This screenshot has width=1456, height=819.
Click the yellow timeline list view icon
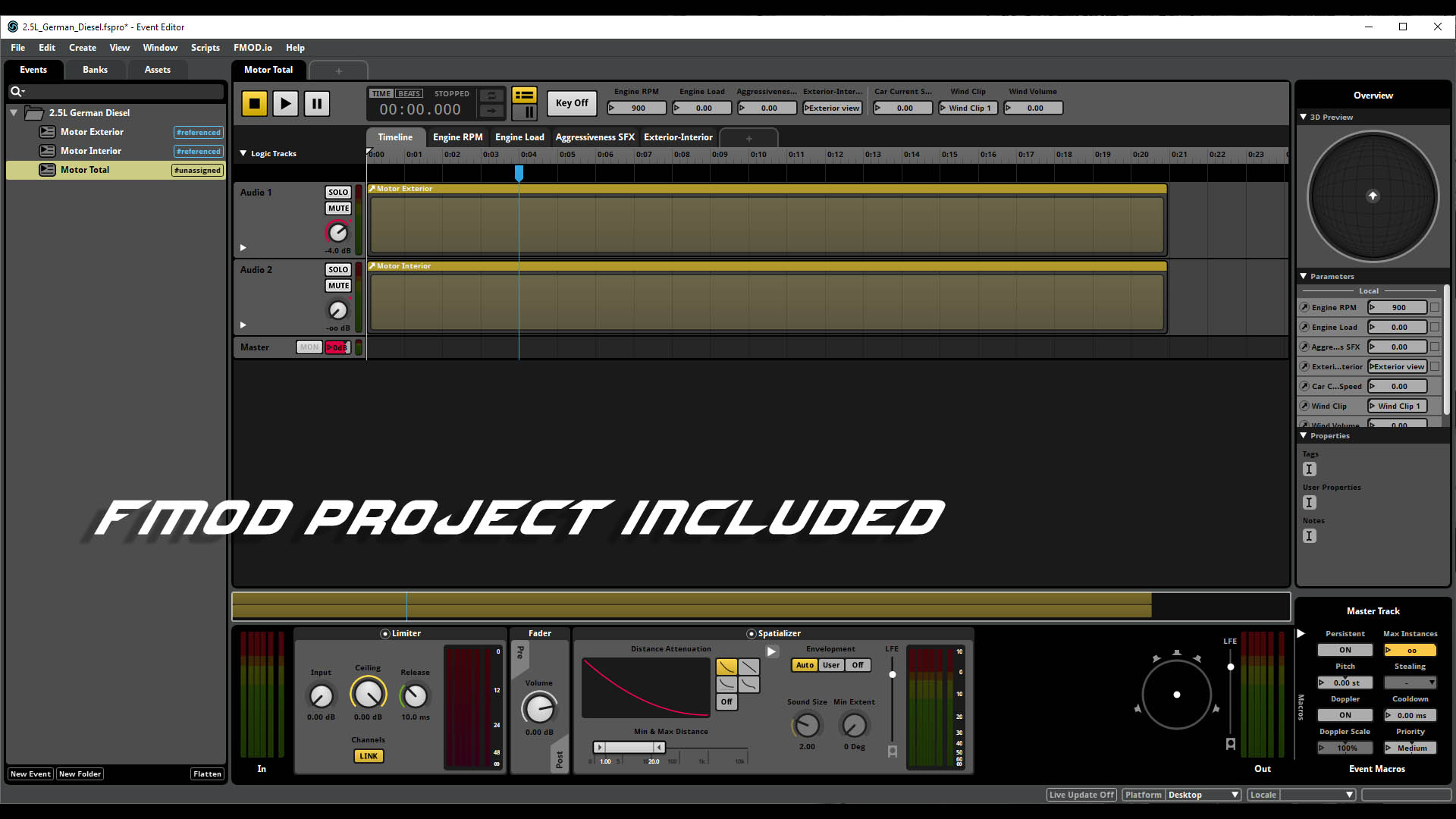tap(524, 95)
